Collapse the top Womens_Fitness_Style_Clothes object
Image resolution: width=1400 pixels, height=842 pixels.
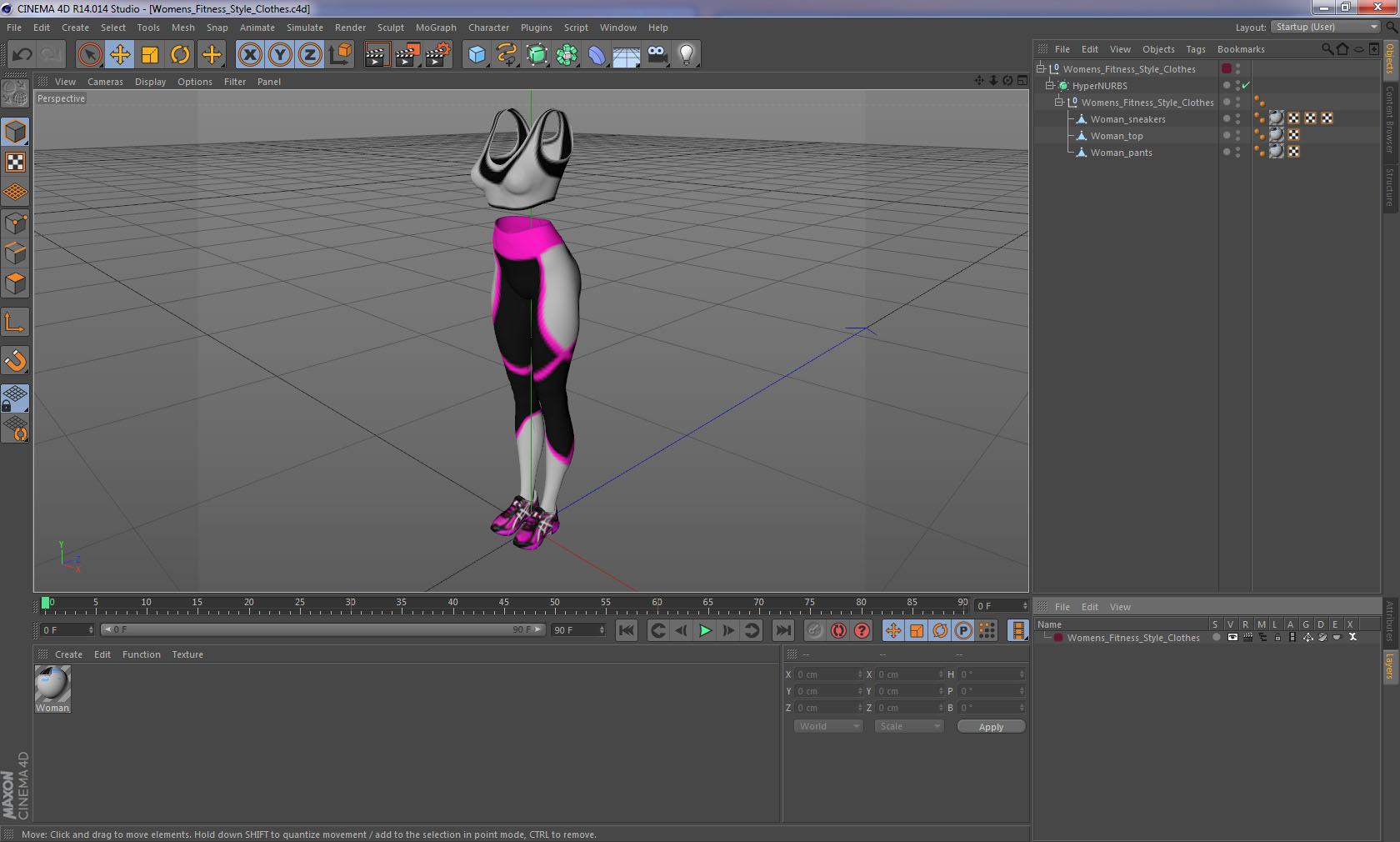point(1041,68)
